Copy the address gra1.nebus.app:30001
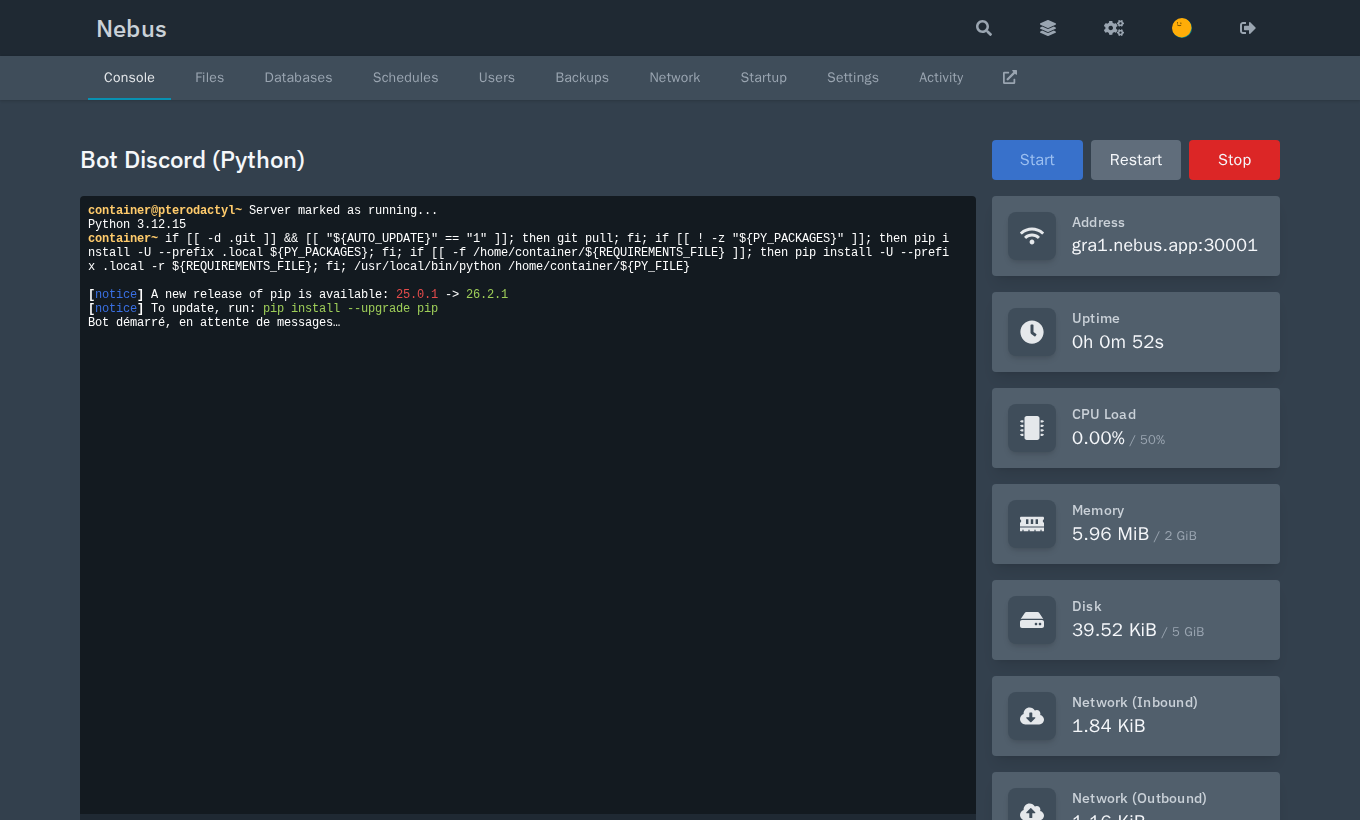Image resolution: width=1360 pixels, height=820 pixels. [x=1165, y=245]
